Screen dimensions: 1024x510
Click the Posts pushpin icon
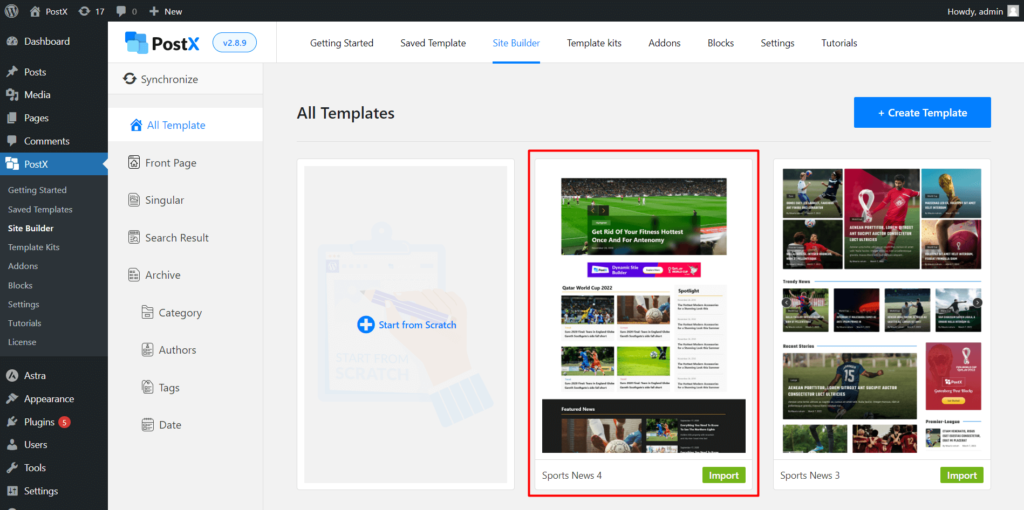(x=12, y=72)
